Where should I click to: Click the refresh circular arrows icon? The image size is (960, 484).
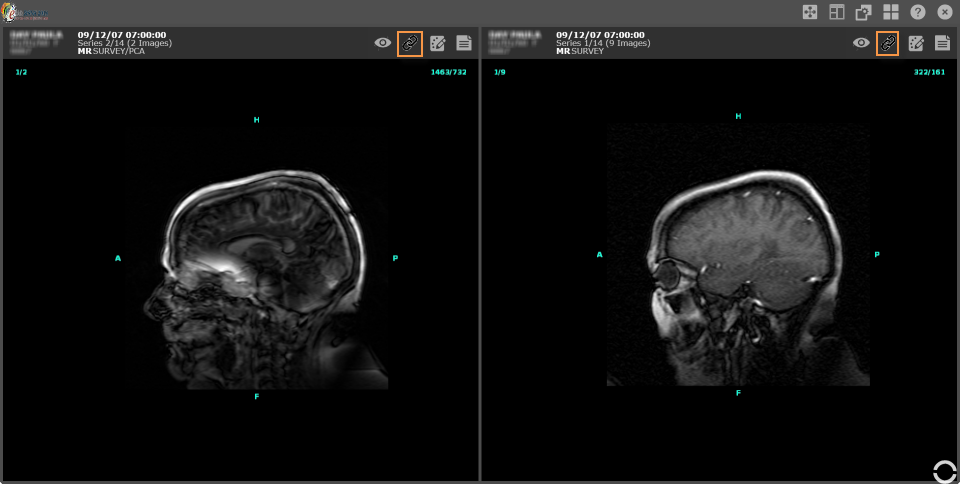tap(944, 470)
